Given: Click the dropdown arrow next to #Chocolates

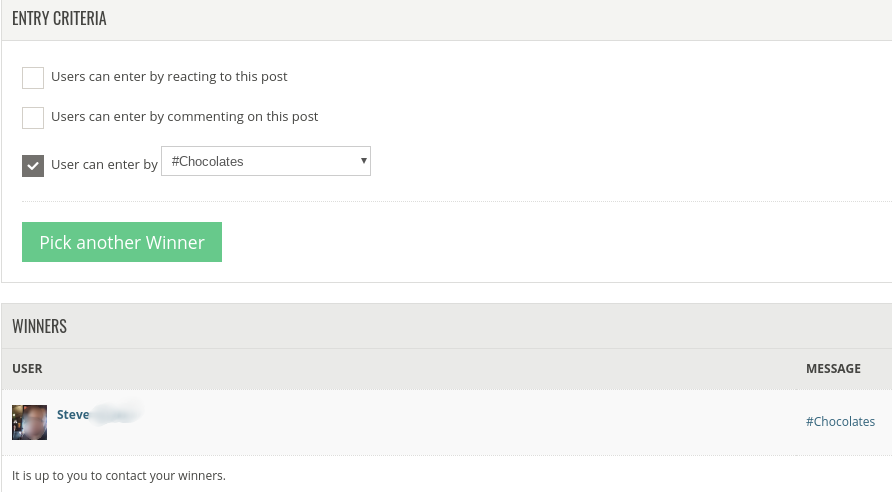Looking at the screenshot, I should tap(363, 161).
